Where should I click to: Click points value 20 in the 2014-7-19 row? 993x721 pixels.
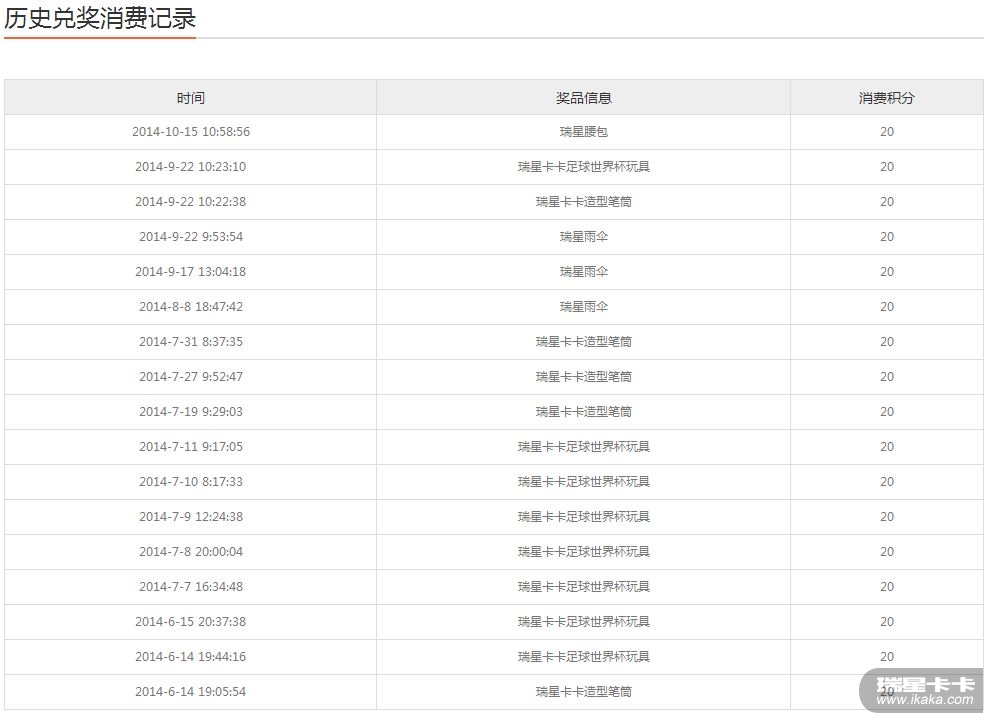887,411
